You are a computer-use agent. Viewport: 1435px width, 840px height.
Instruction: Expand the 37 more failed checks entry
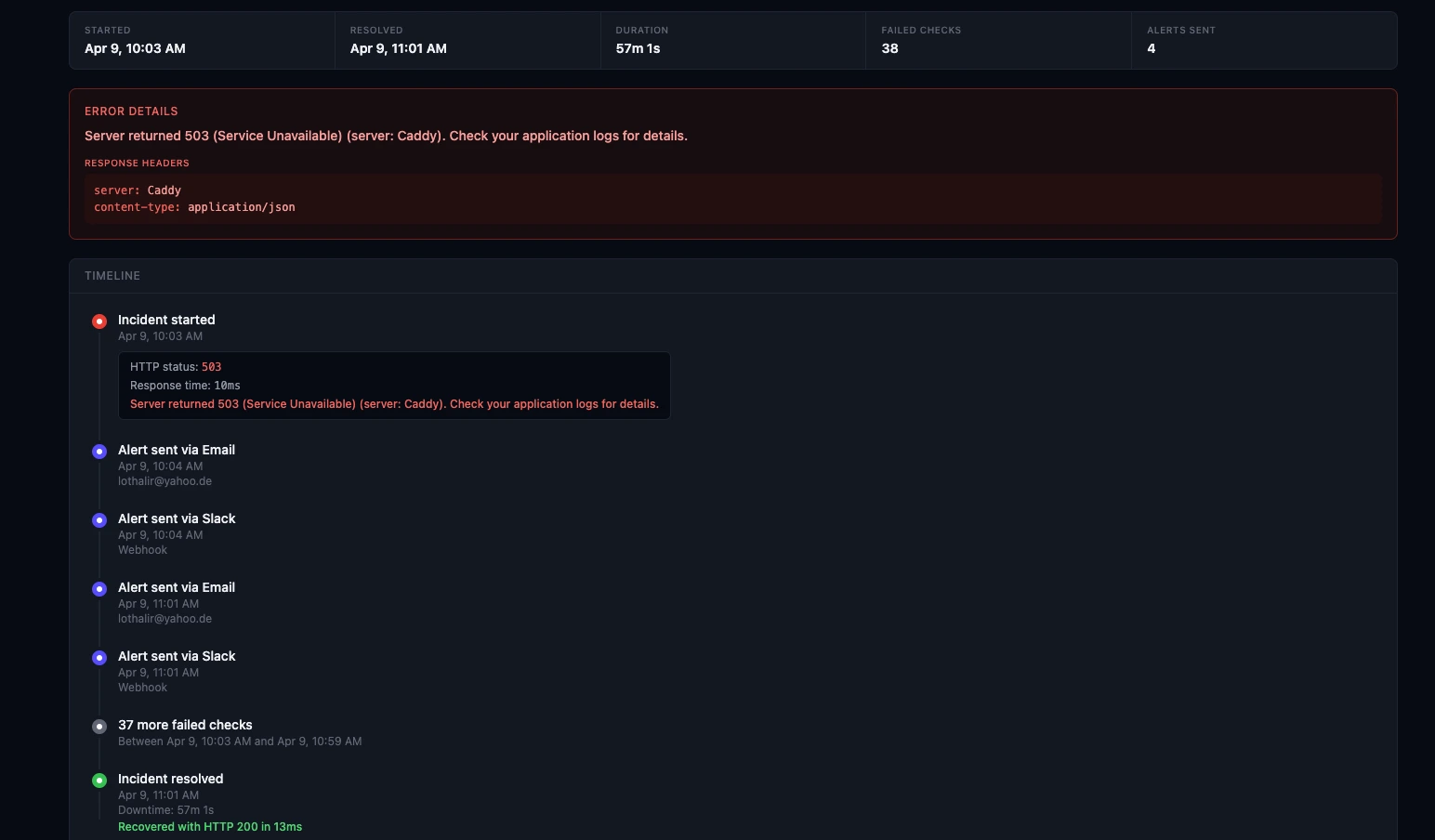(185, 725)
